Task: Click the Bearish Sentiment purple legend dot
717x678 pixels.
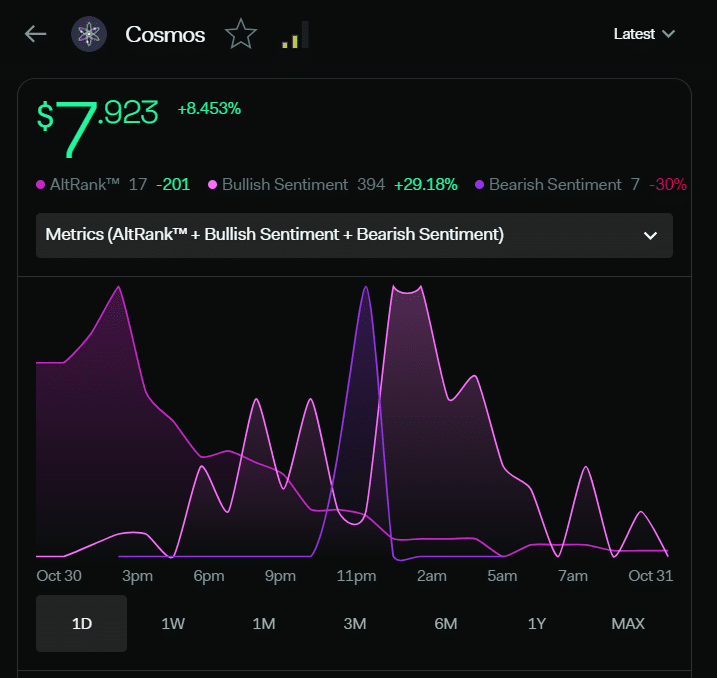Action: click(479, 184)
